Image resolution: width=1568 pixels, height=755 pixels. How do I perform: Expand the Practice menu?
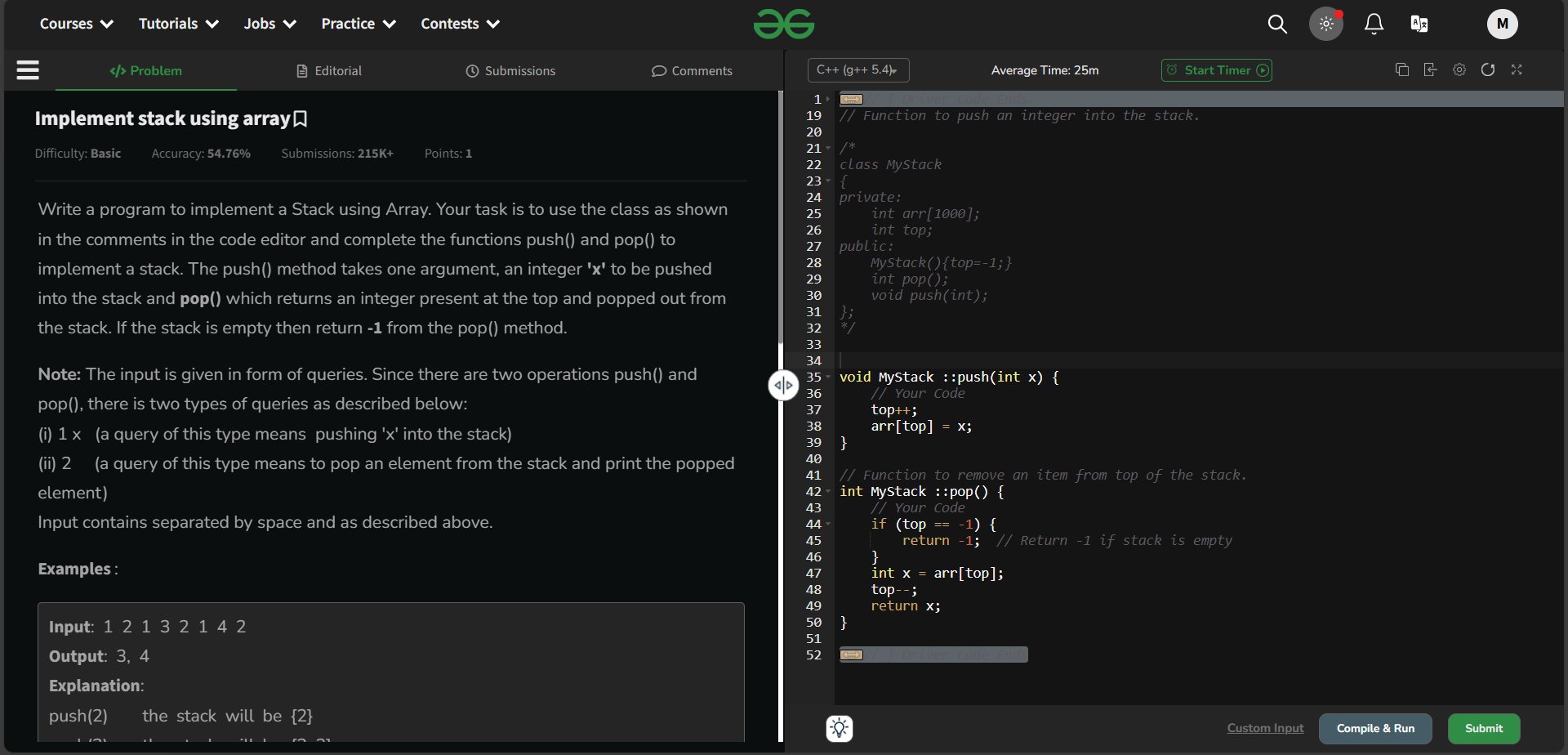click(x=358, y=24)
